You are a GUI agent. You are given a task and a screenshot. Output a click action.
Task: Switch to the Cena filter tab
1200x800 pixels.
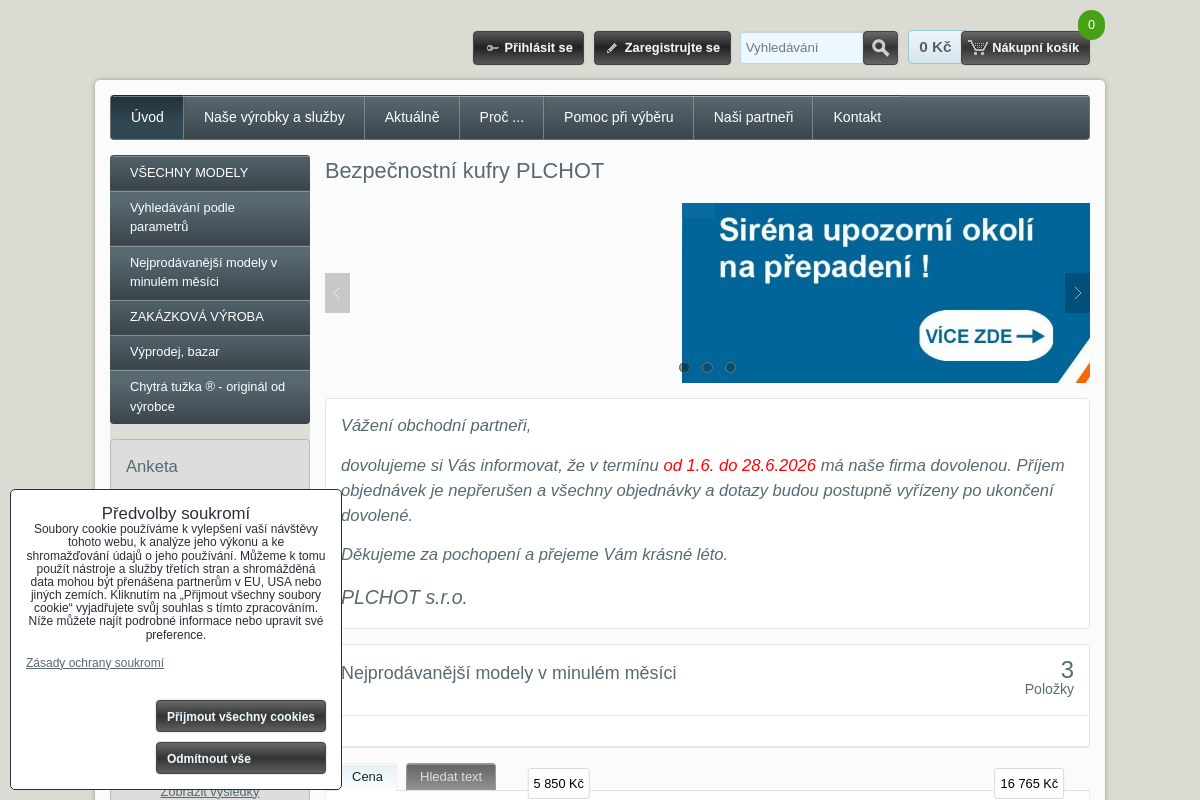367,777
